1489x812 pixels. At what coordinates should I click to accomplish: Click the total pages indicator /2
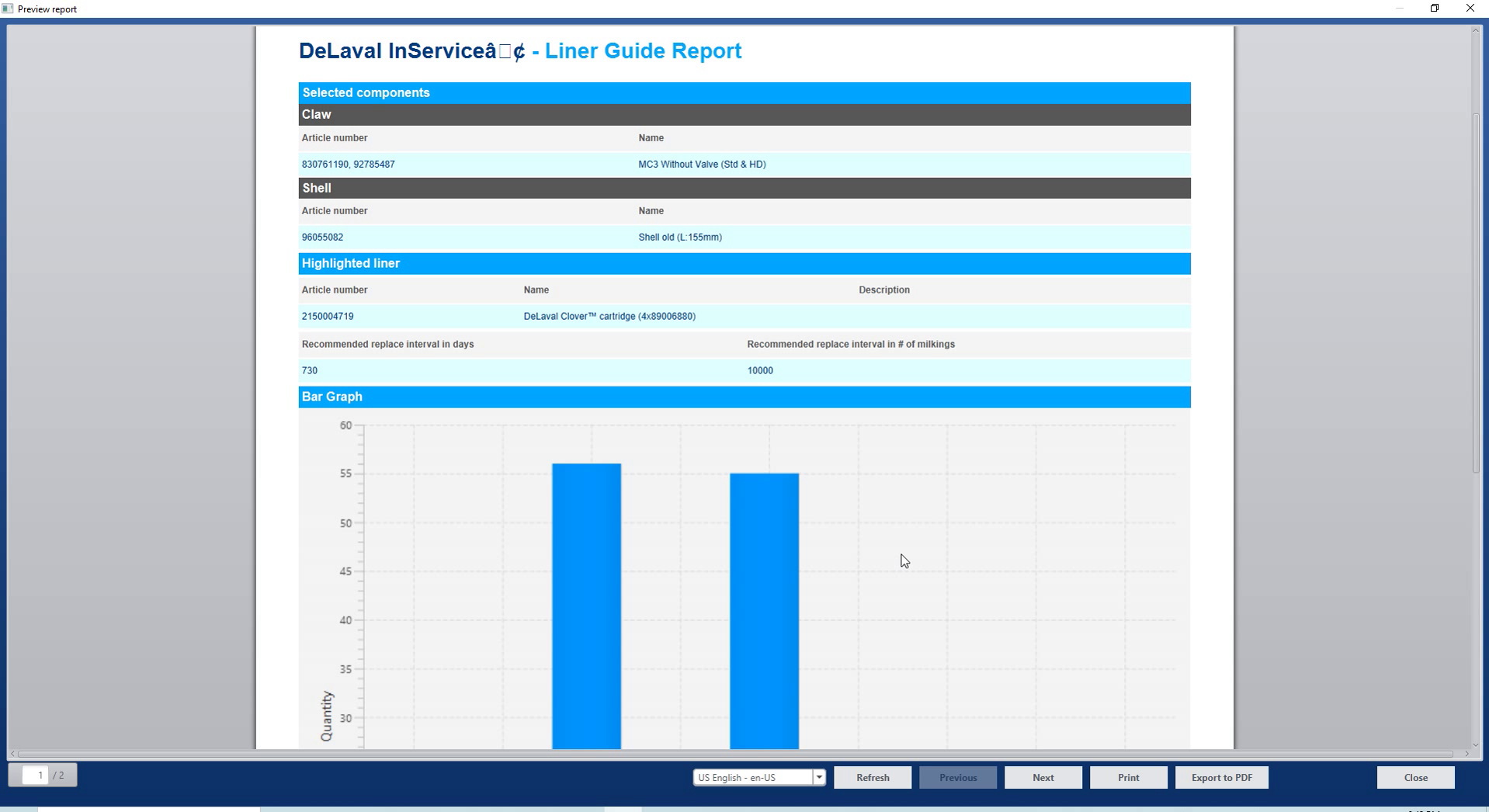tap(59, 775)
